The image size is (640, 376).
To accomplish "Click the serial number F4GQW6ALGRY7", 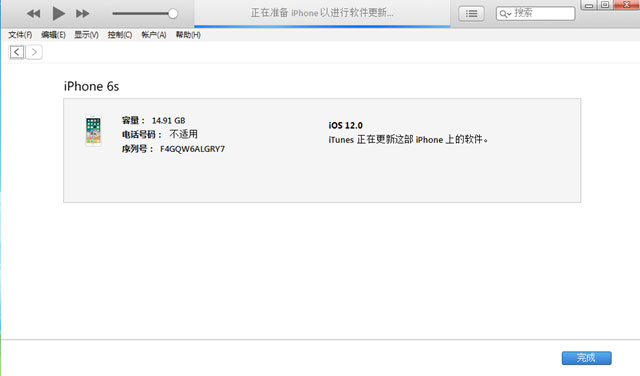I will point(192,149).
